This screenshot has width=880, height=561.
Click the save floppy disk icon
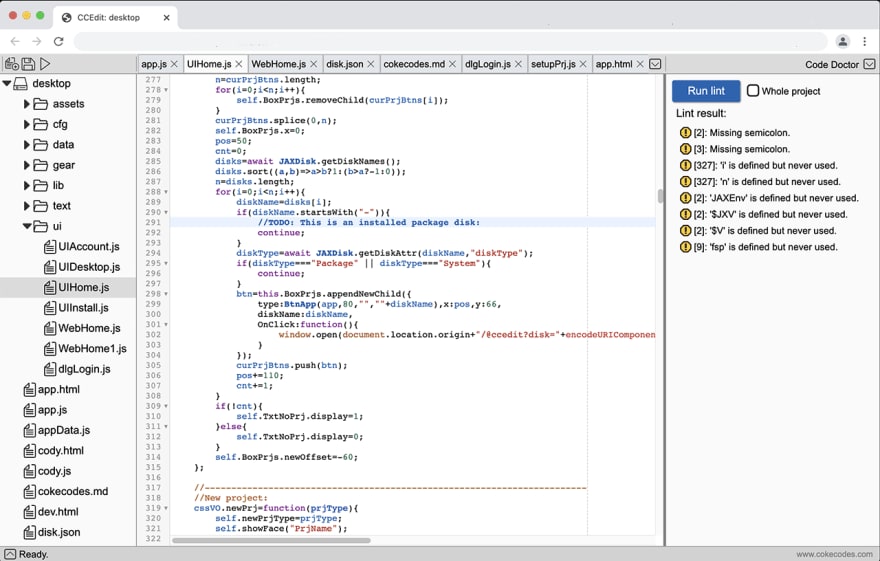[28, 64]
